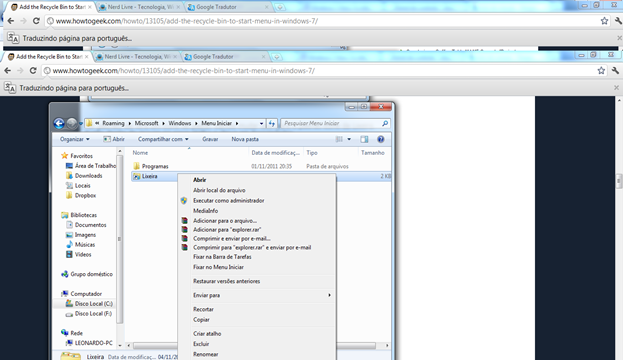
Task: Expand the Enviar para submenu arrow
Action: [x=329, y=295]
